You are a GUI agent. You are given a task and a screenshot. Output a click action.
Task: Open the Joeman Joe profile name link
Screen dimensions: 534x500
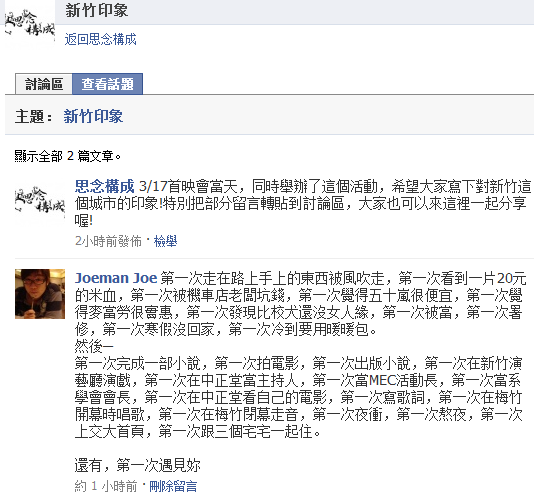pos(116,278)
